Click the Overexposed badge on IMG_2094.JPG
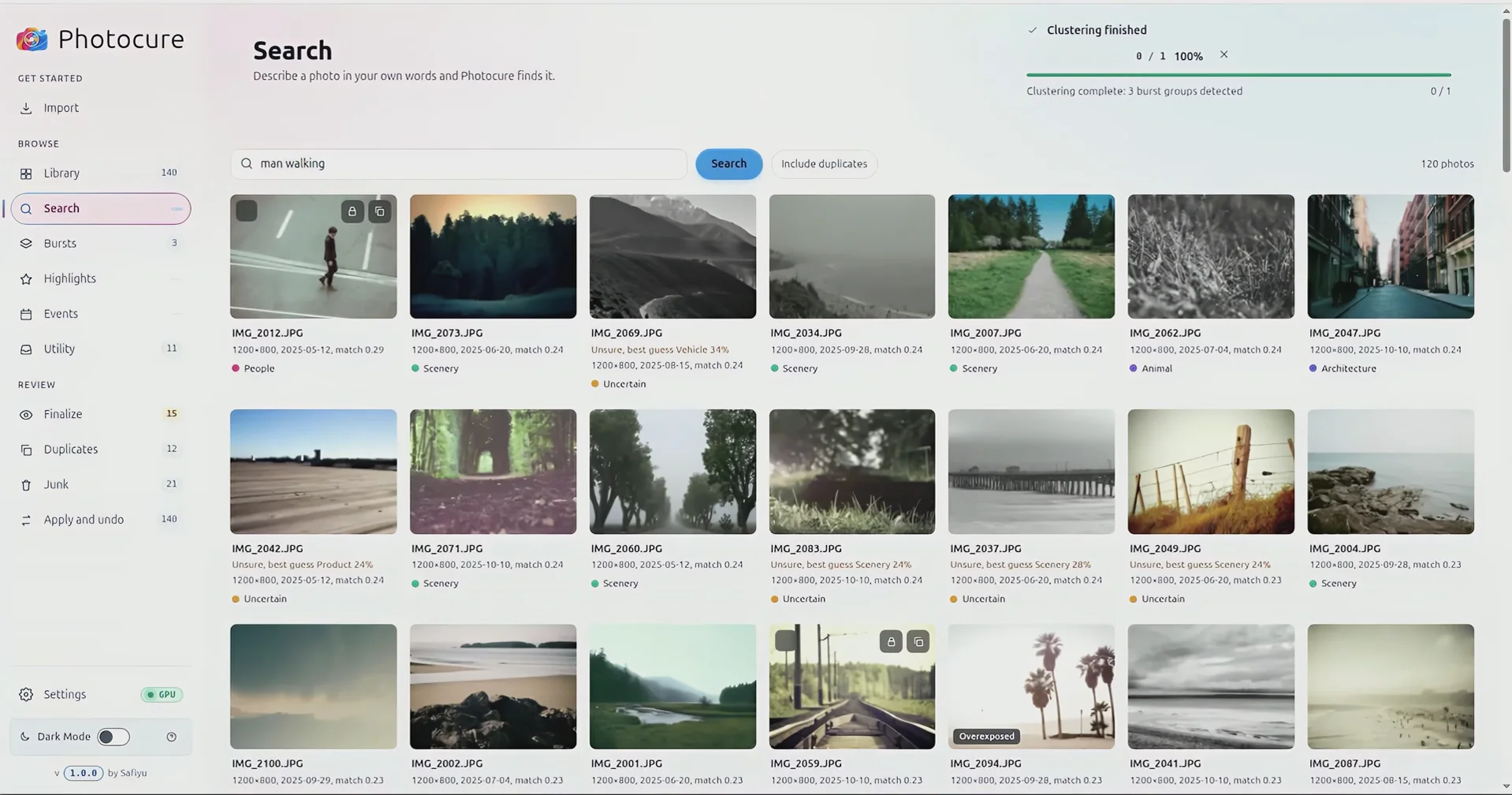The width and height of the screenshot is (1512, 795). point(986,736)
